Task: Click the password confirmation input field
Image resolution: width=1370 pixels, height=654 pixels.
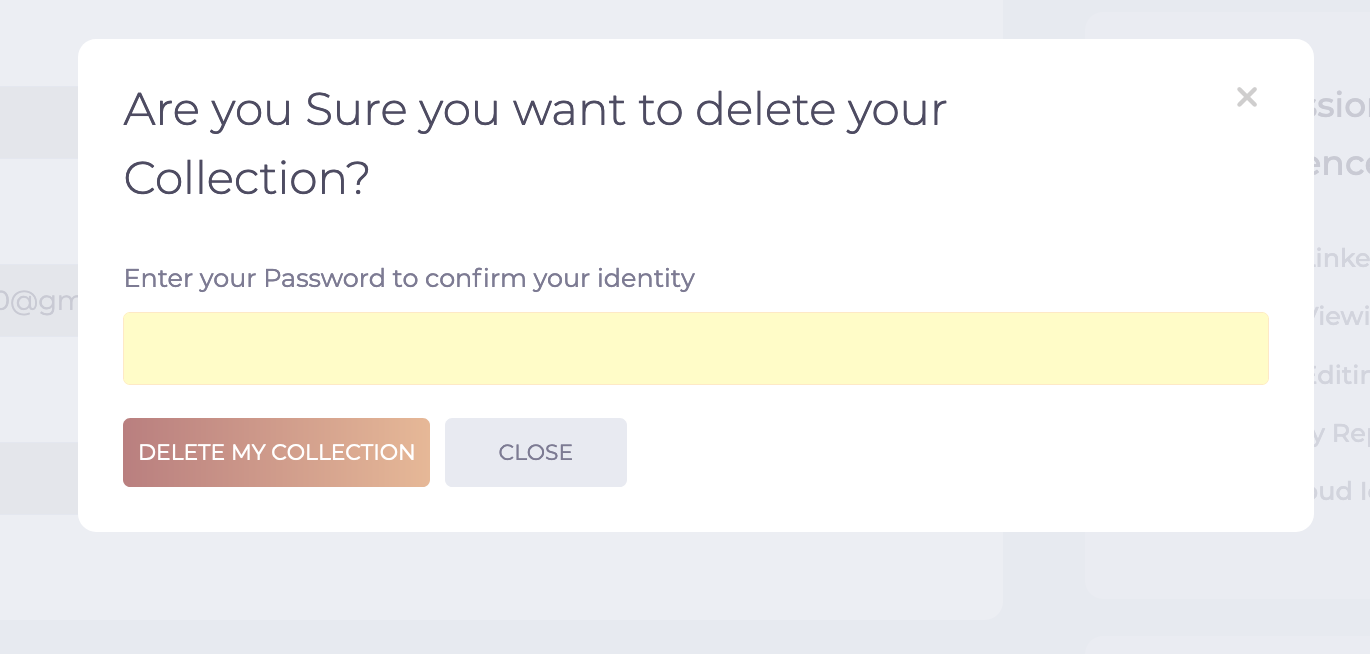Action: tap(695, 348)
